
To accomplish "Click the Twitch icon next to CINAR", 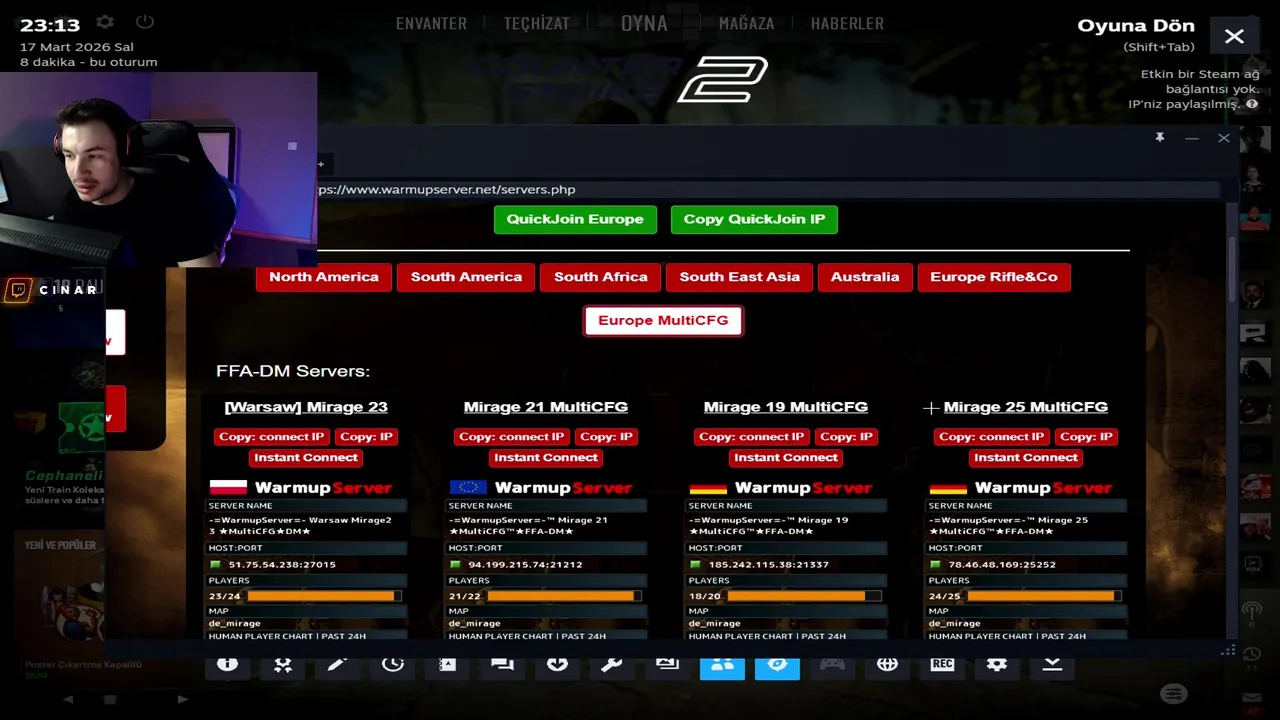I will [17, 290].
